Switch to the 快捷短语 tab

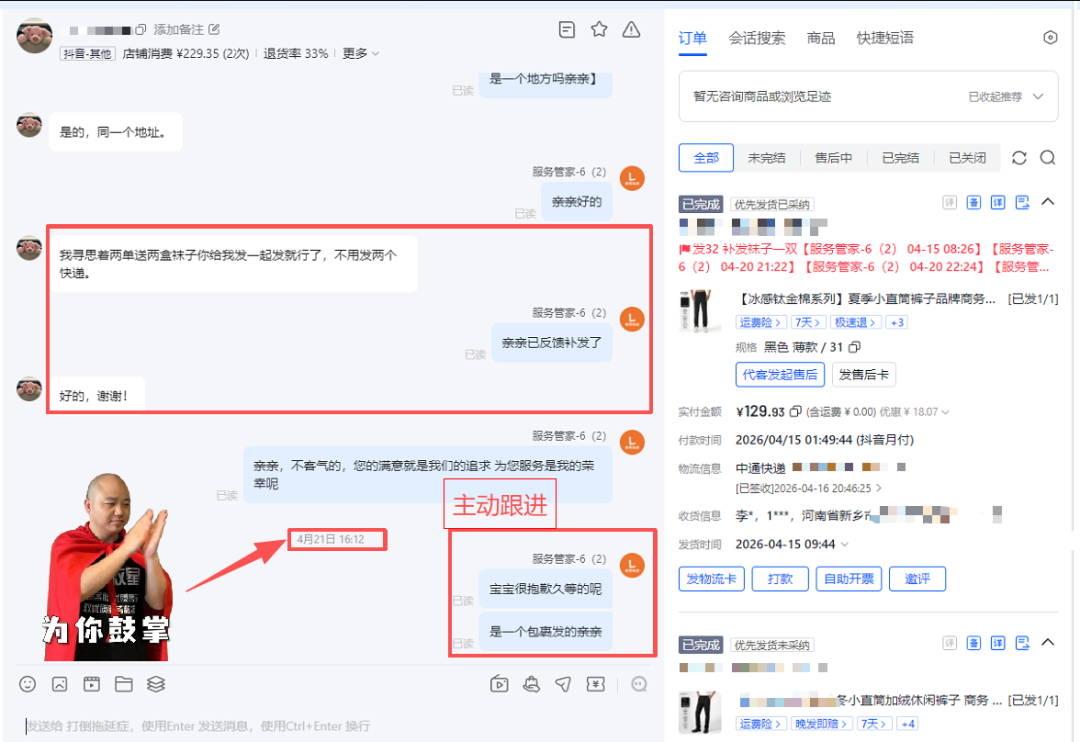(x=885, y=38)
